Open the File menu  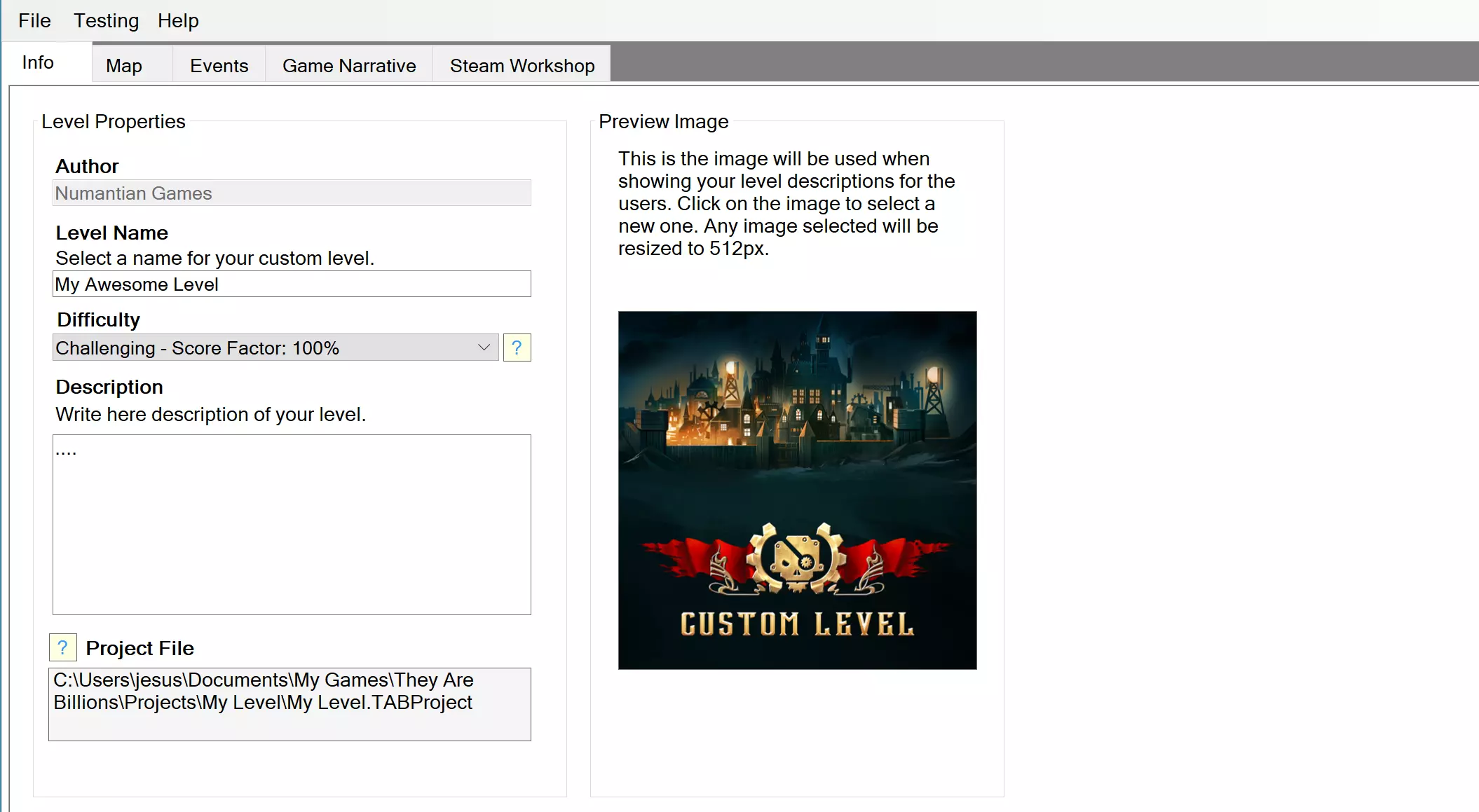[x=34, y=20]
